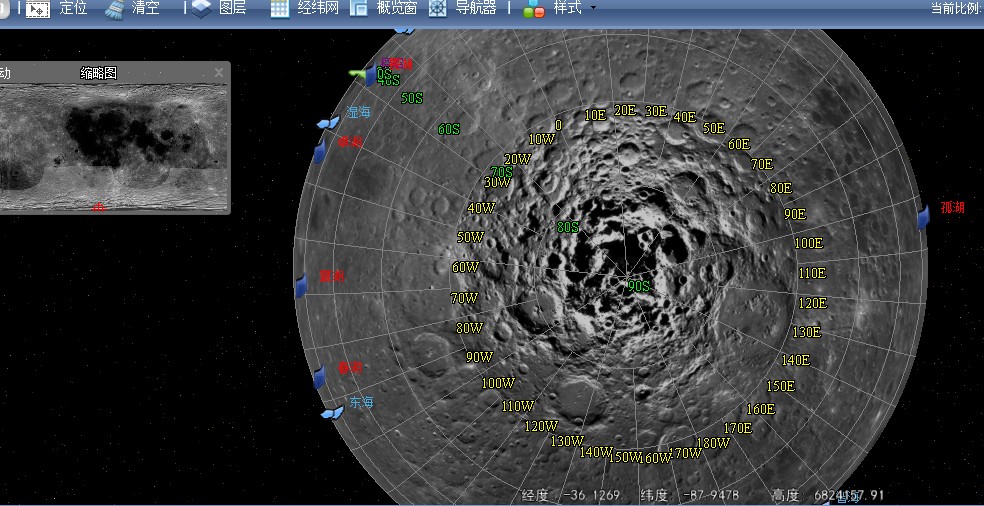Click the 90W longitude label
Screen dimensions: 984x506
tap(479, 357)
